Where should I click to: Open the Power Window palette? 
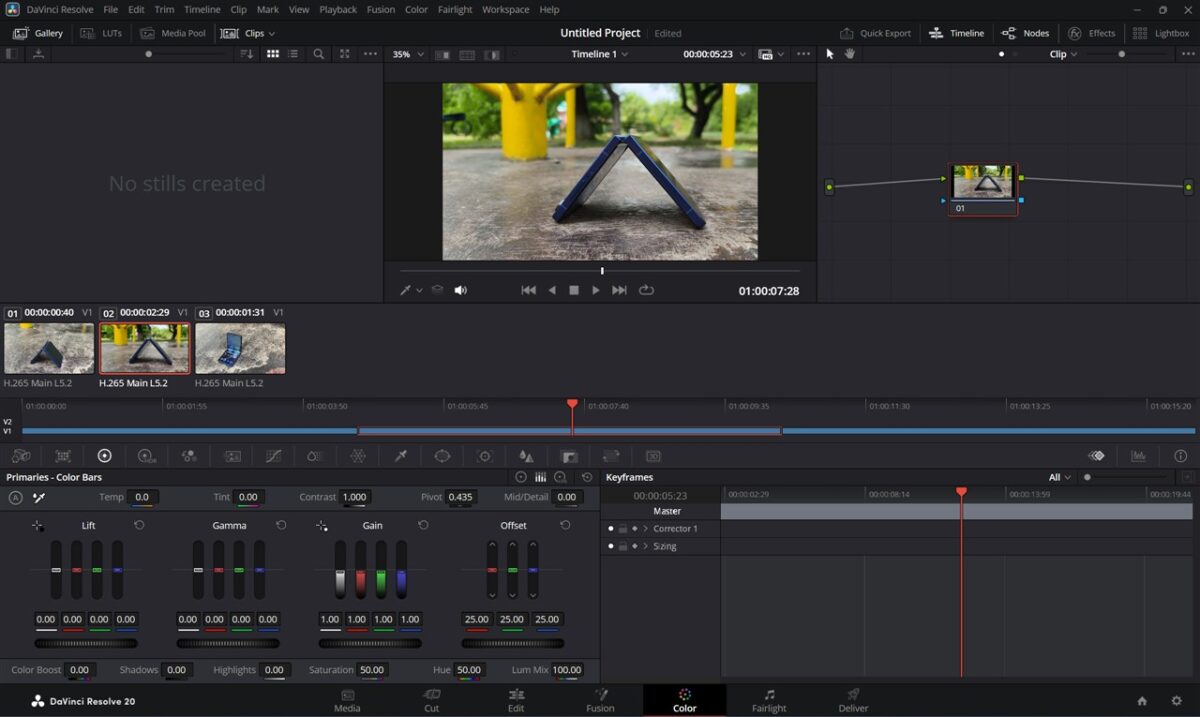coord(442,456)
